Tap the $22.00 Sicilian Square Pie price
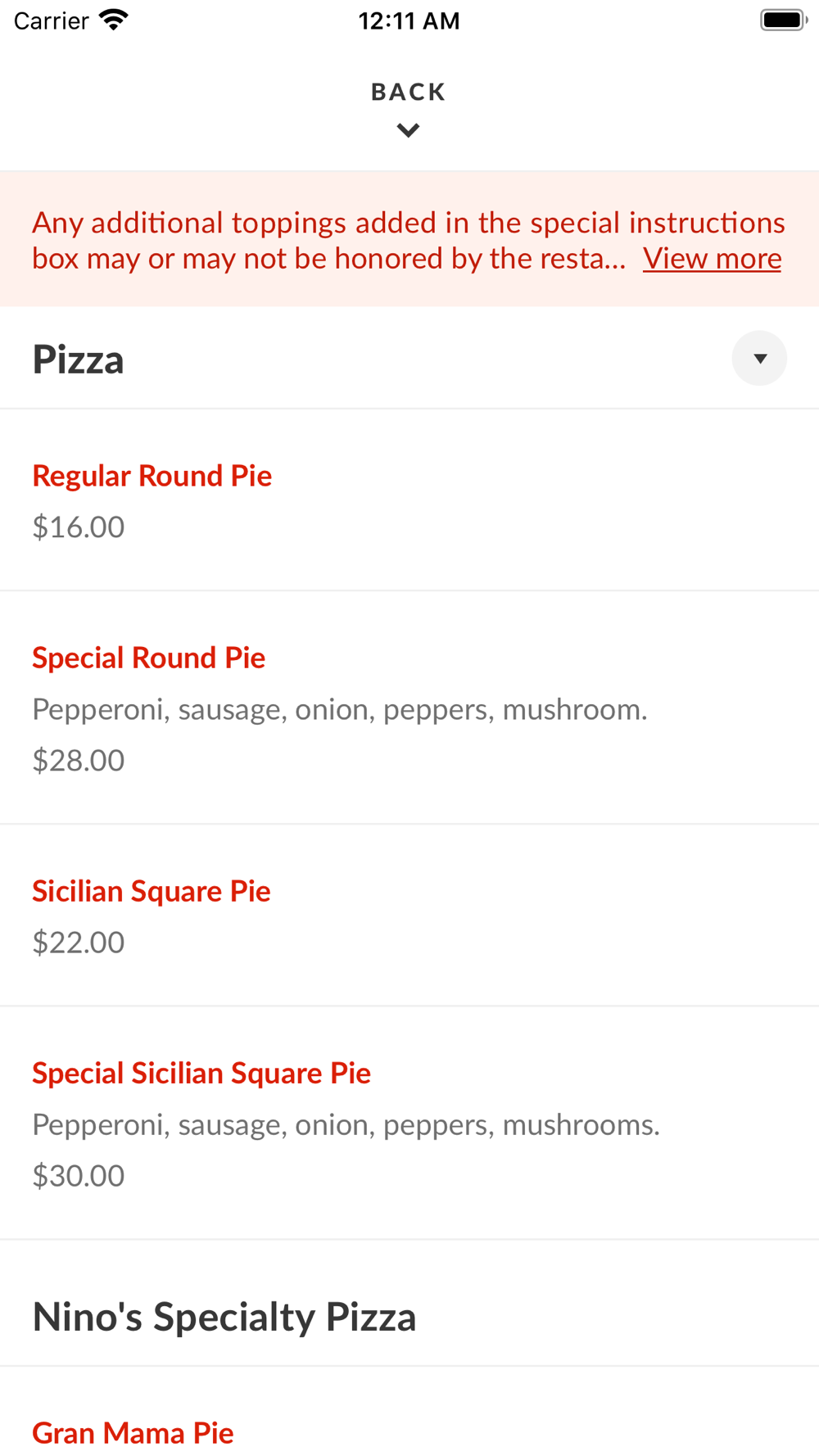The height and width of the screenshot is (1456, 819). point(78,942)
